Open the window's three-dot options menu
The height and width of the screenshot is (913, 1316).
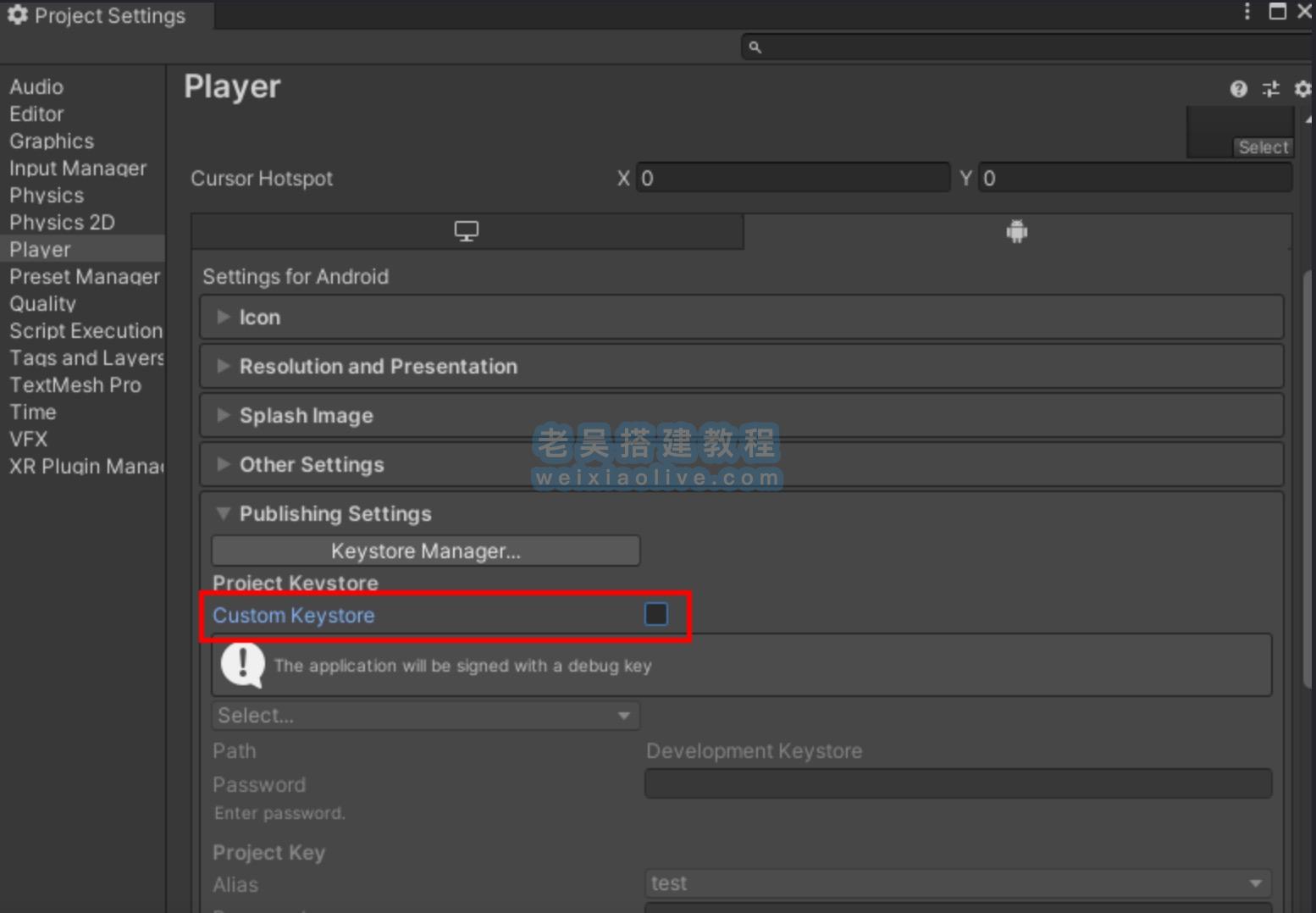[x=1247, y=11]
